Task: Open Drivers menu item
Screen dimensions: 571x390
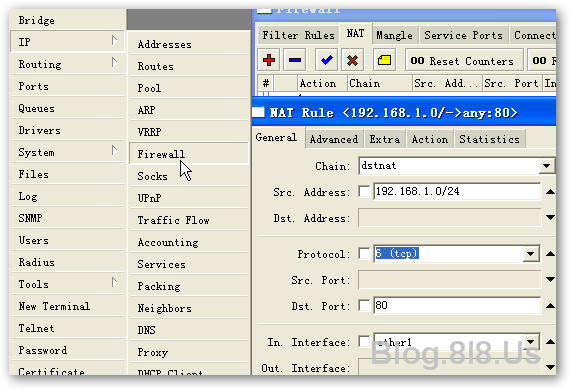Action: click(68, 130)
